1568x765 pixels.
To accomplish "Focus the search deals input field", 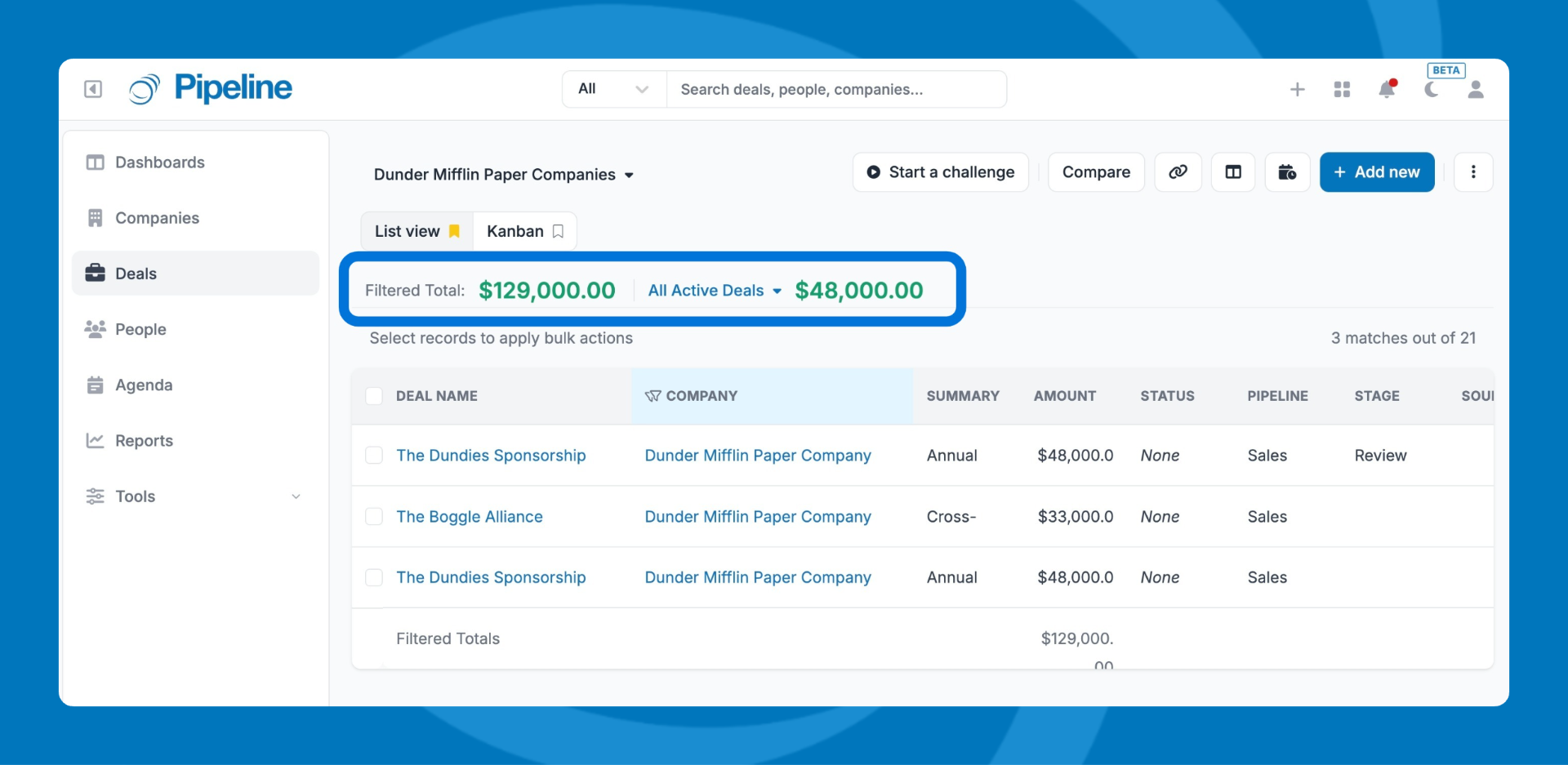I will point(835,89).
